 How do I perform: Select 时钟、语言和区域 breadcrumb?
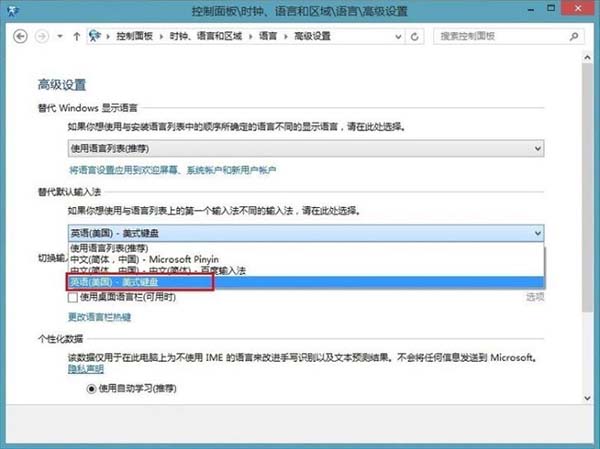coord(205,36)
